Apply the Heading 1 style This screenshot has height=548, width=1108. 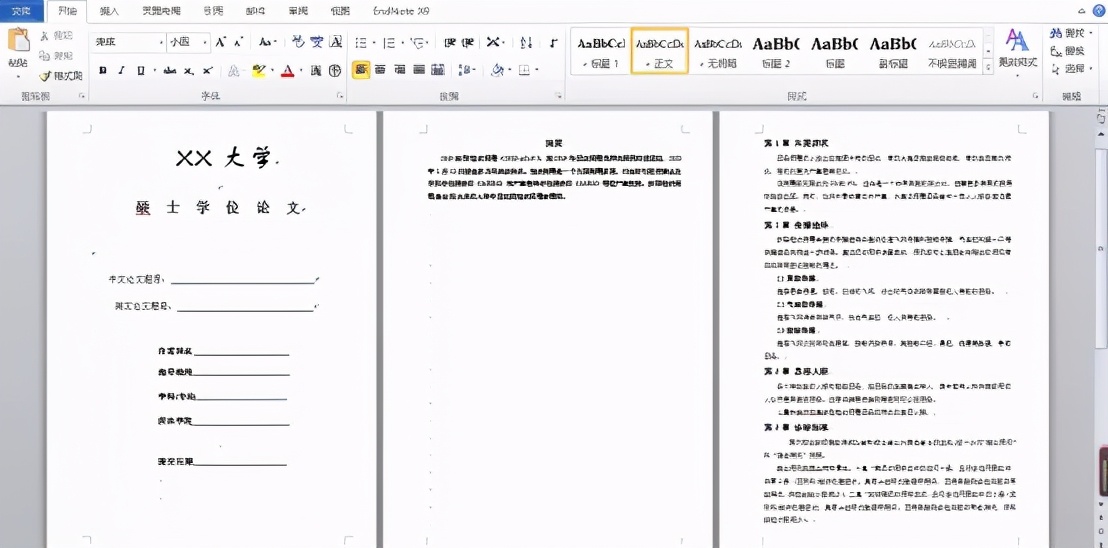(601, 52)
